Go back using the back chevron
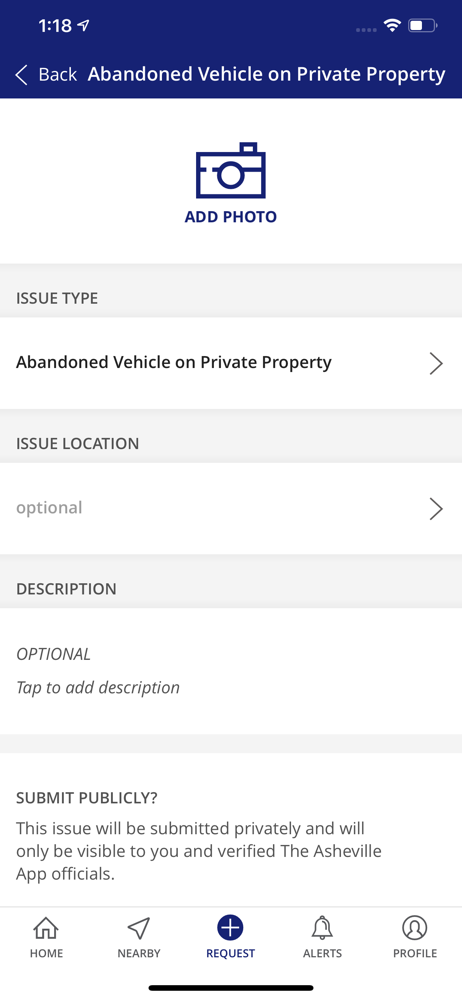Screen dimensions: 462x1000 22,75
